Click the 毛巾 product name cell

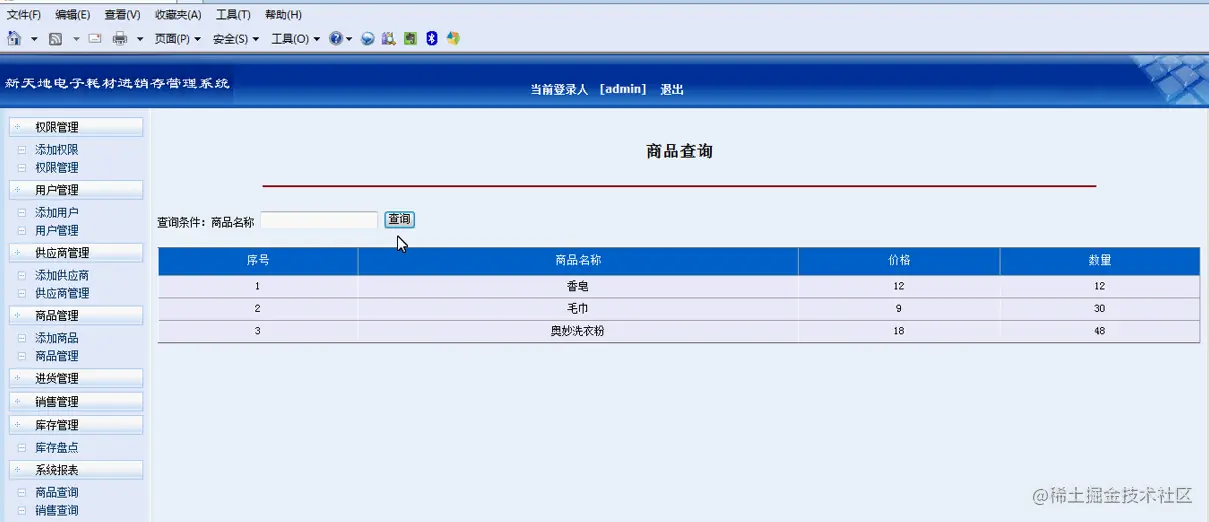coord(578,309)
